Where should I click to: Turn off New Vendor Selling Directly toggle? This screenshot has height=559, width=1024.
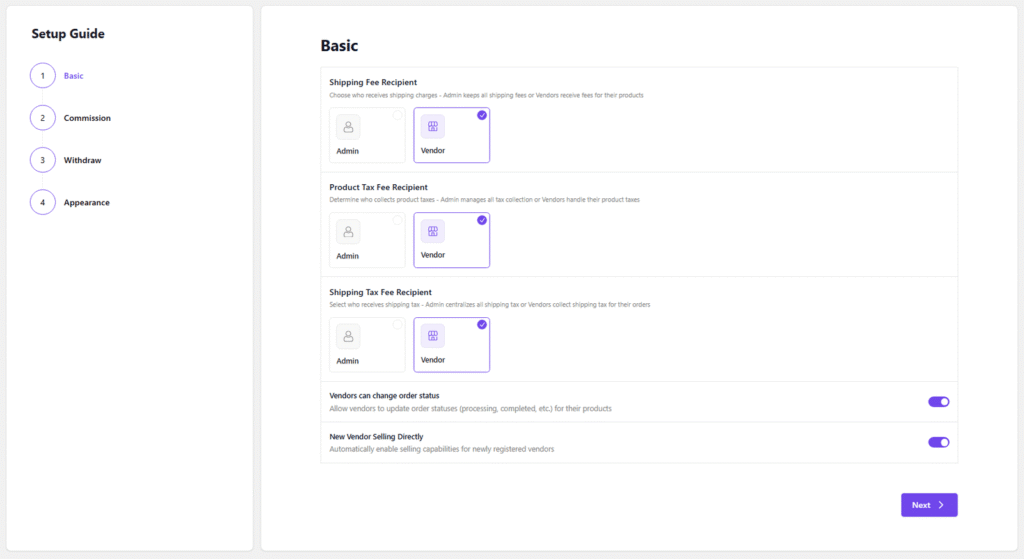(938, 442)
